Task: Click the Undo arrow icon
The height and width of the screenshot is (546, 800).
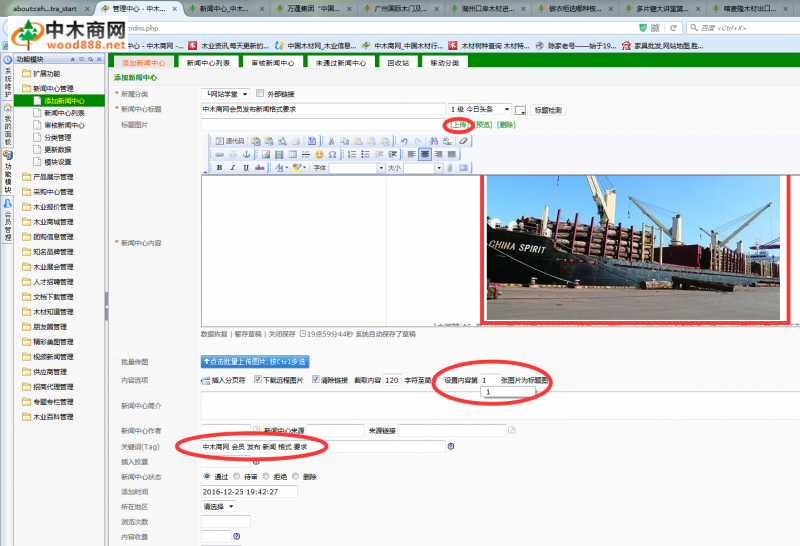Action: point(404,141)
